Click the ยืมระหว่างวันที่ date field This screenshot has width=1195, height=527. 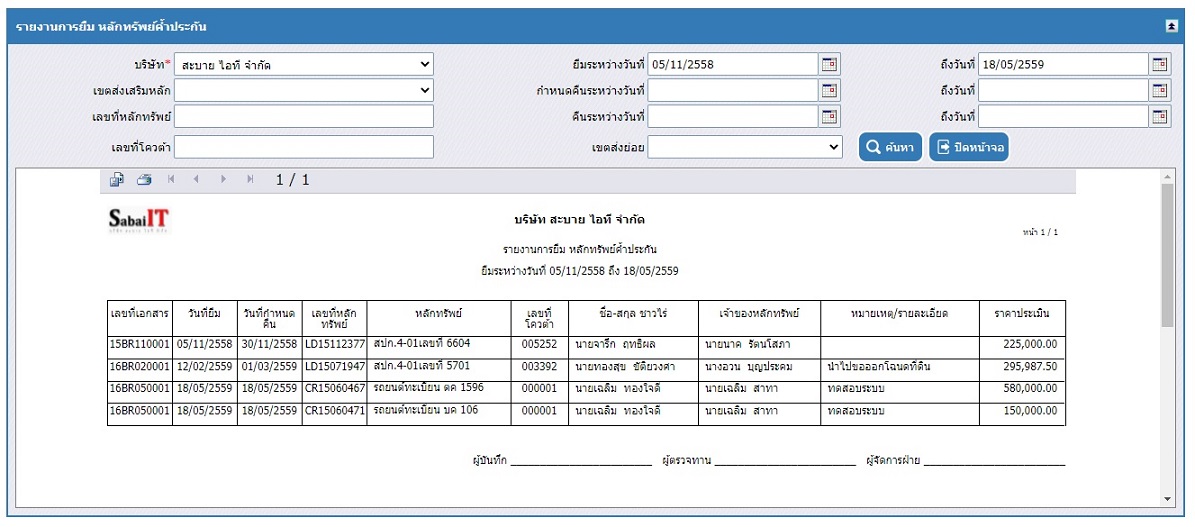[732, 65]
